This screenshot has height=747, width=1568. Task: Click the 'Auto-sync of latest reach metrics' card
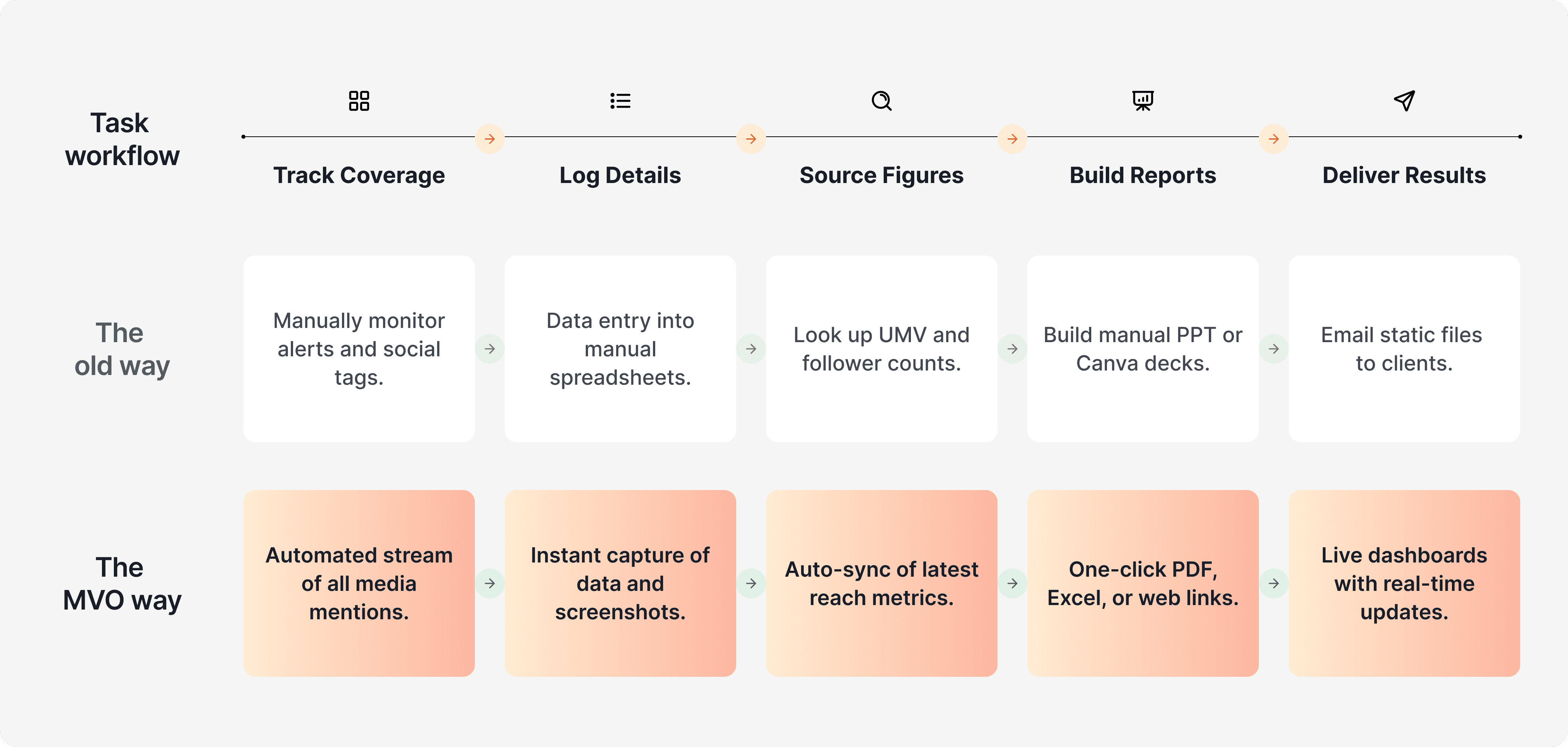(881, 583)
